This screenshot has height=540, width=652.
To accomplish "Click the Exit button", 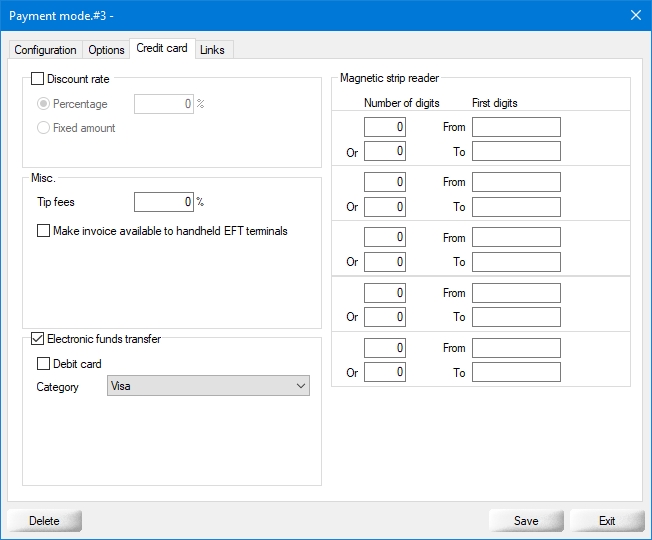I will pyautogui.click(x=607, y=521).
